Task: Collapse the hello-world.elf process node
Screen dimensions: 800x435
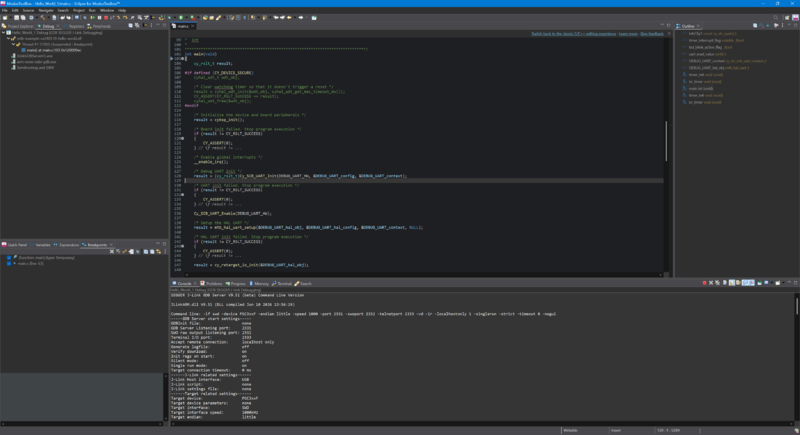Action: [x=8, y=38]
